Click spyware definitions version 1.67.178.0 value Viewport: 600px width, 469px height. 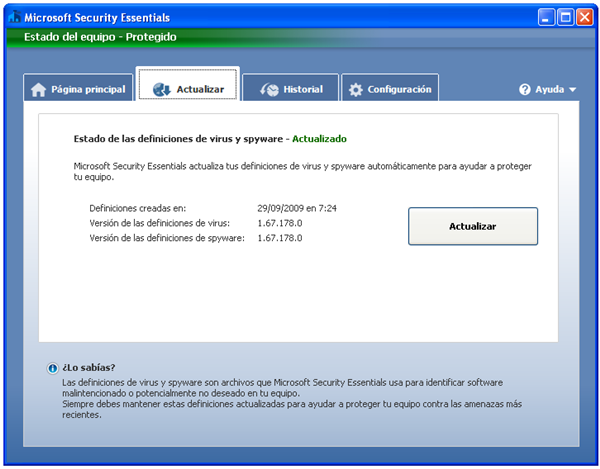280,238
